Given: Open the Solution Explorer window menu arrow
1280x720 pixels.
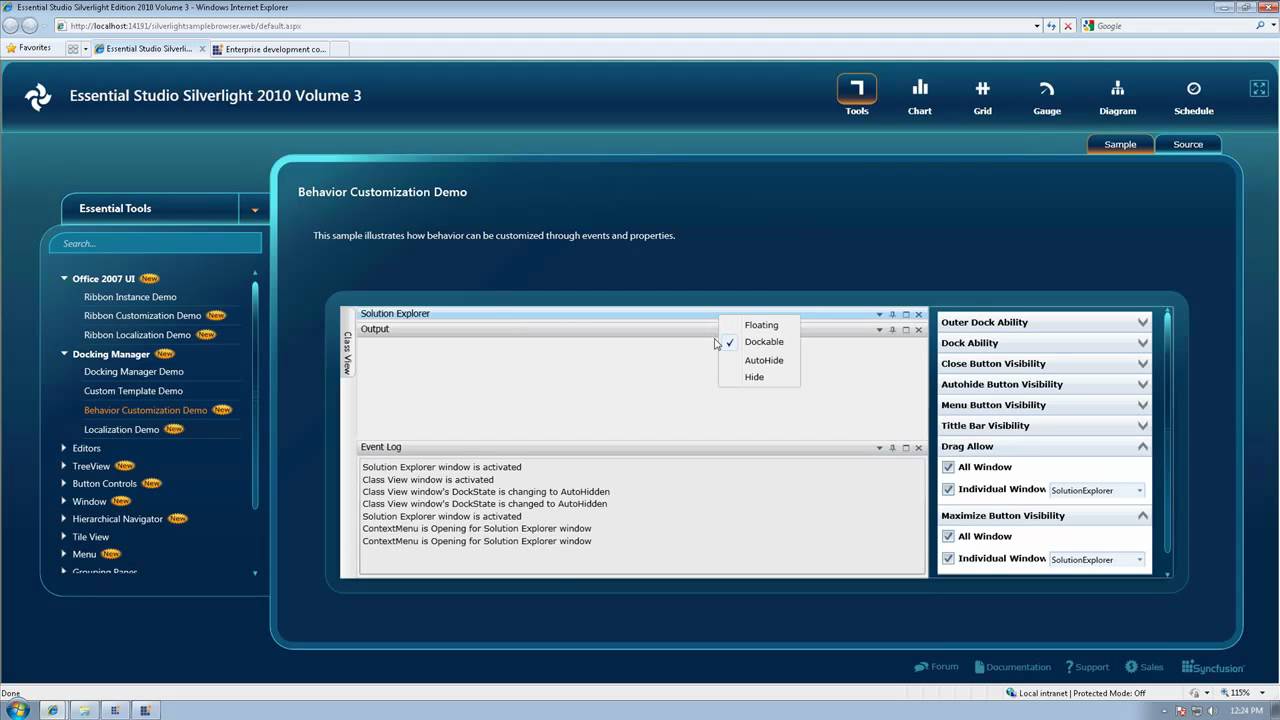Looking at the screenshot, I should pos(880,314).
